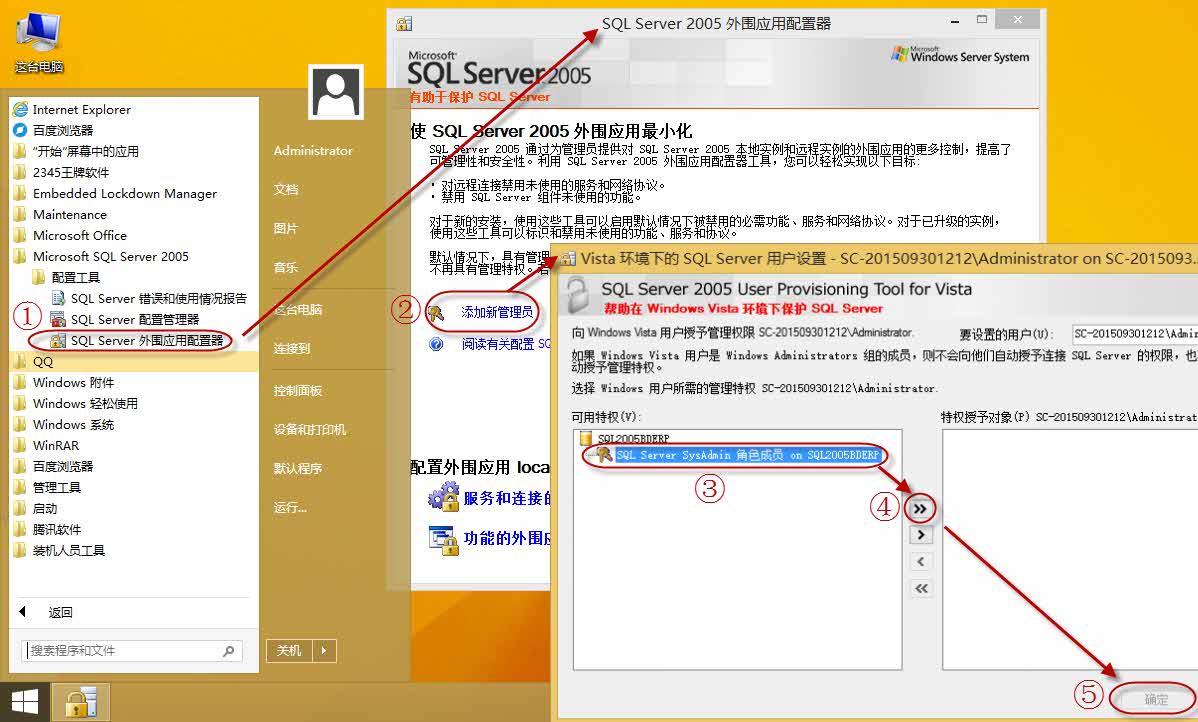This screenshot has height=722, width=1198.
Task: Minimize the 外围应用配置器 window
Action: (955, 22)
